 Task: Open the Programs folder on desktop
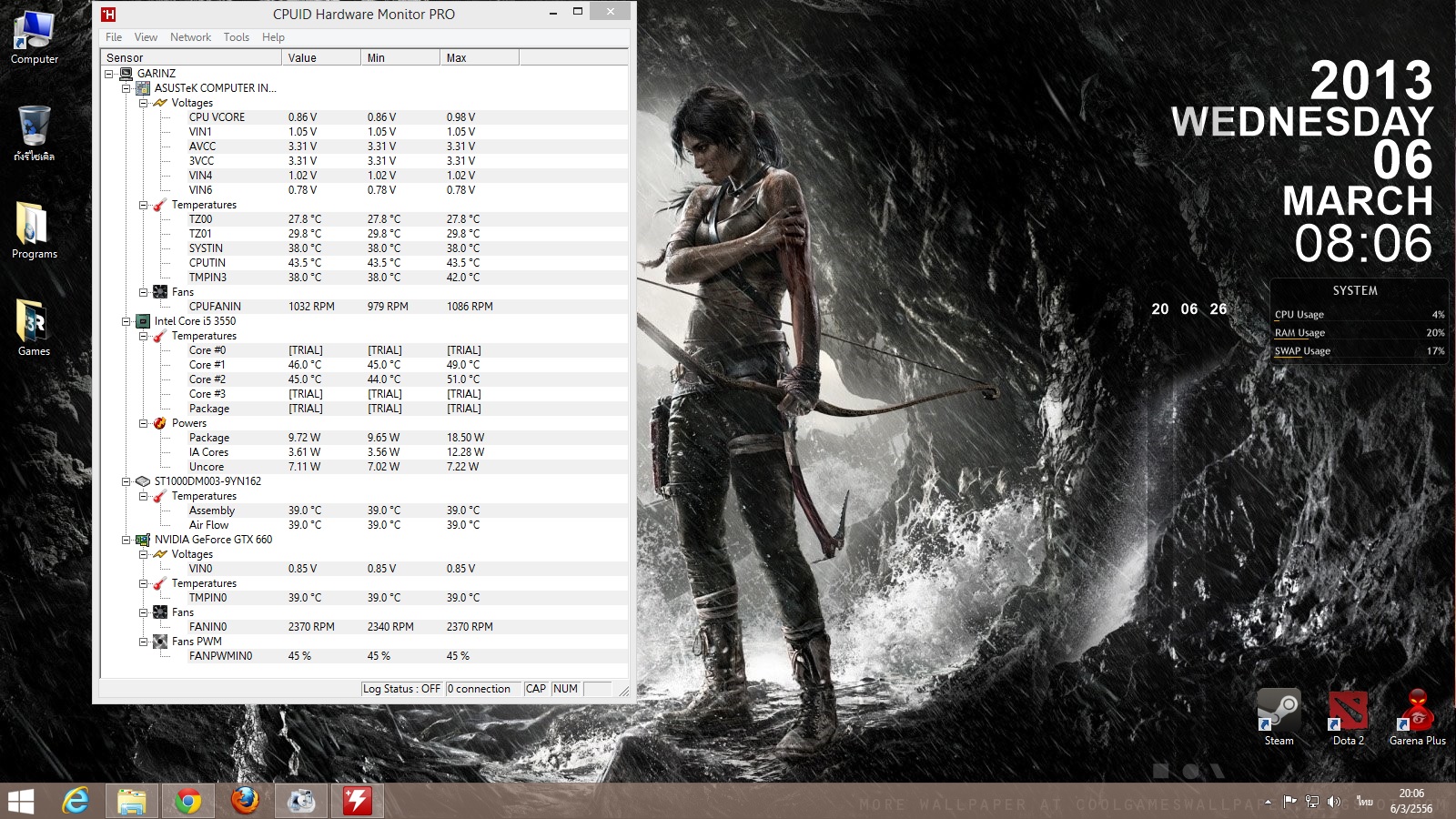click(35, 230)
